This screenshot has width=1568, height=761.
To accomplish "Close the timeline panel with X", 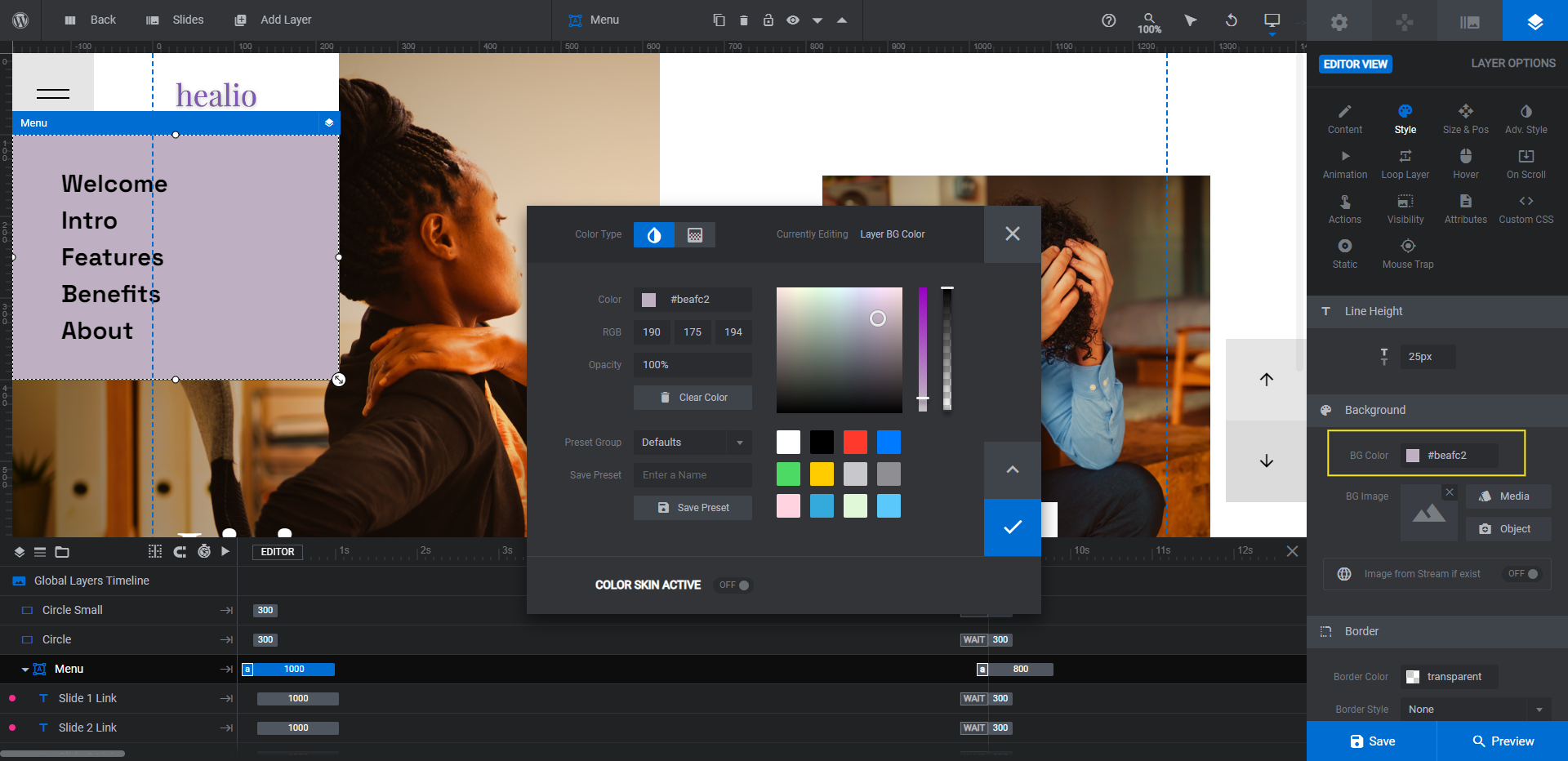I will (1292, 552).
